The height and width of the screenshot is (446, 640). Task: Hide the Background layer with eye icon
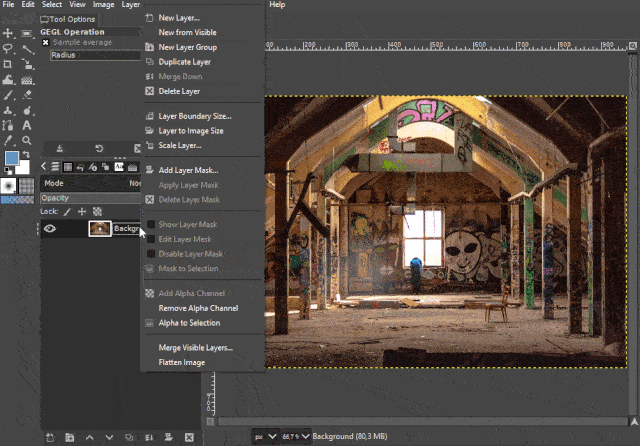pyautogui.click(x=50, y=229)
